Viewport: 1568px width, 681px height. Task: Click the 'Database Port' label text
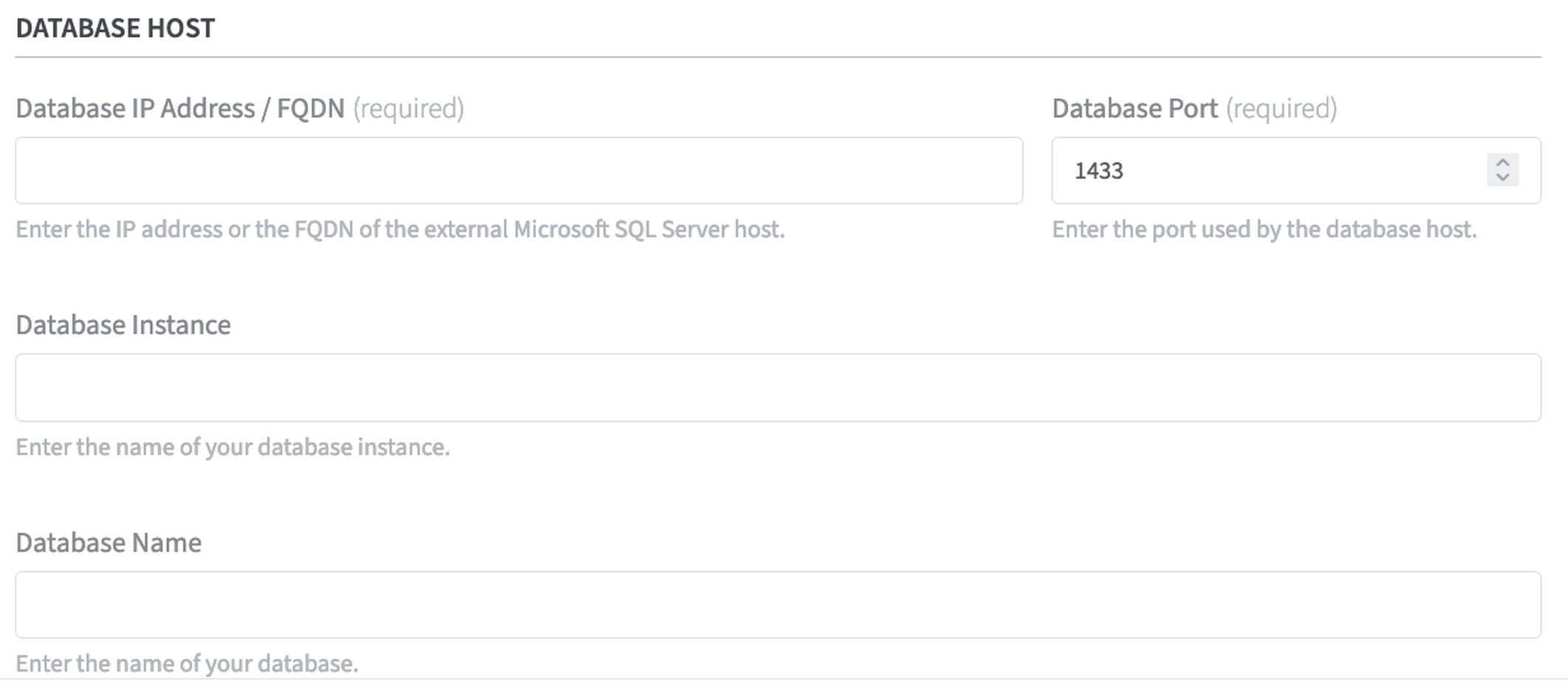click(x=1135, y=109)
